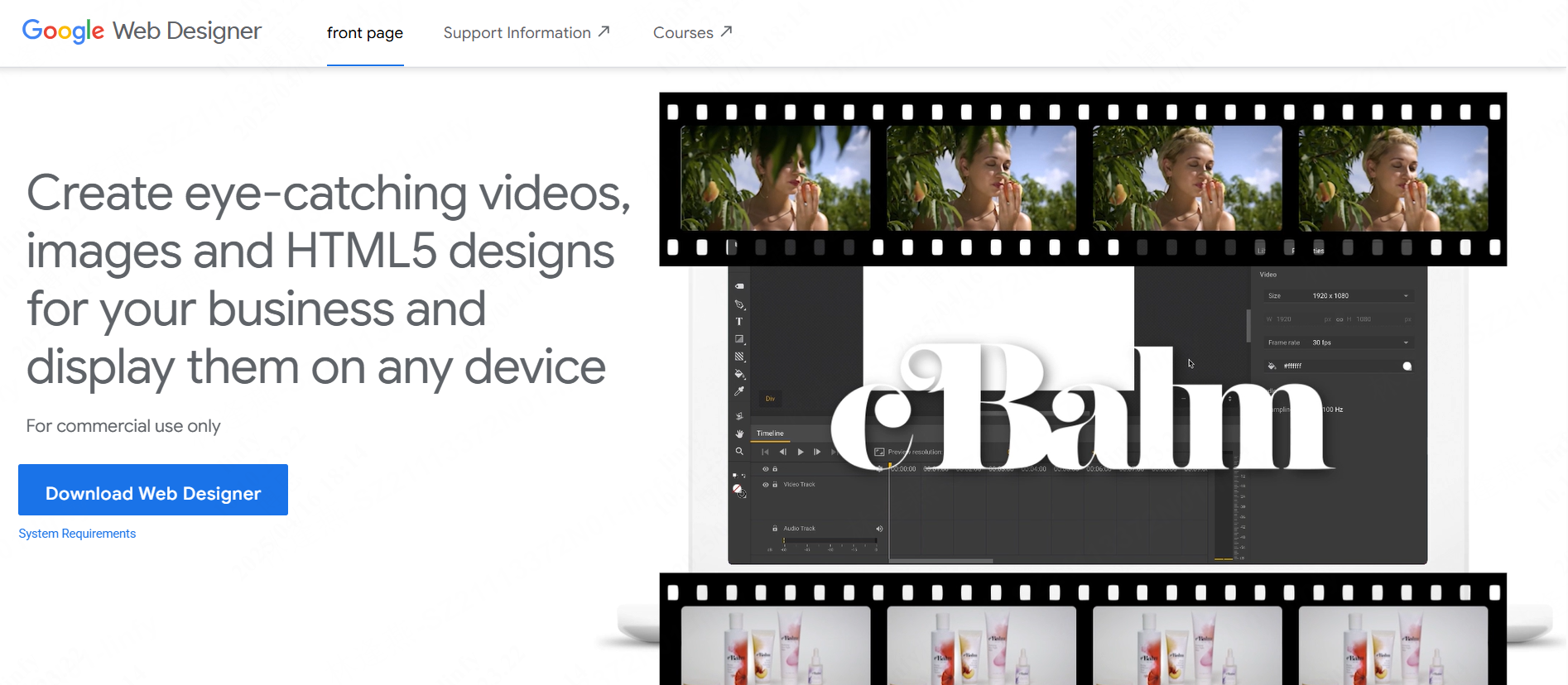Click Download Web Designer button
This screenshot has height=685, width=1568.
153,490
